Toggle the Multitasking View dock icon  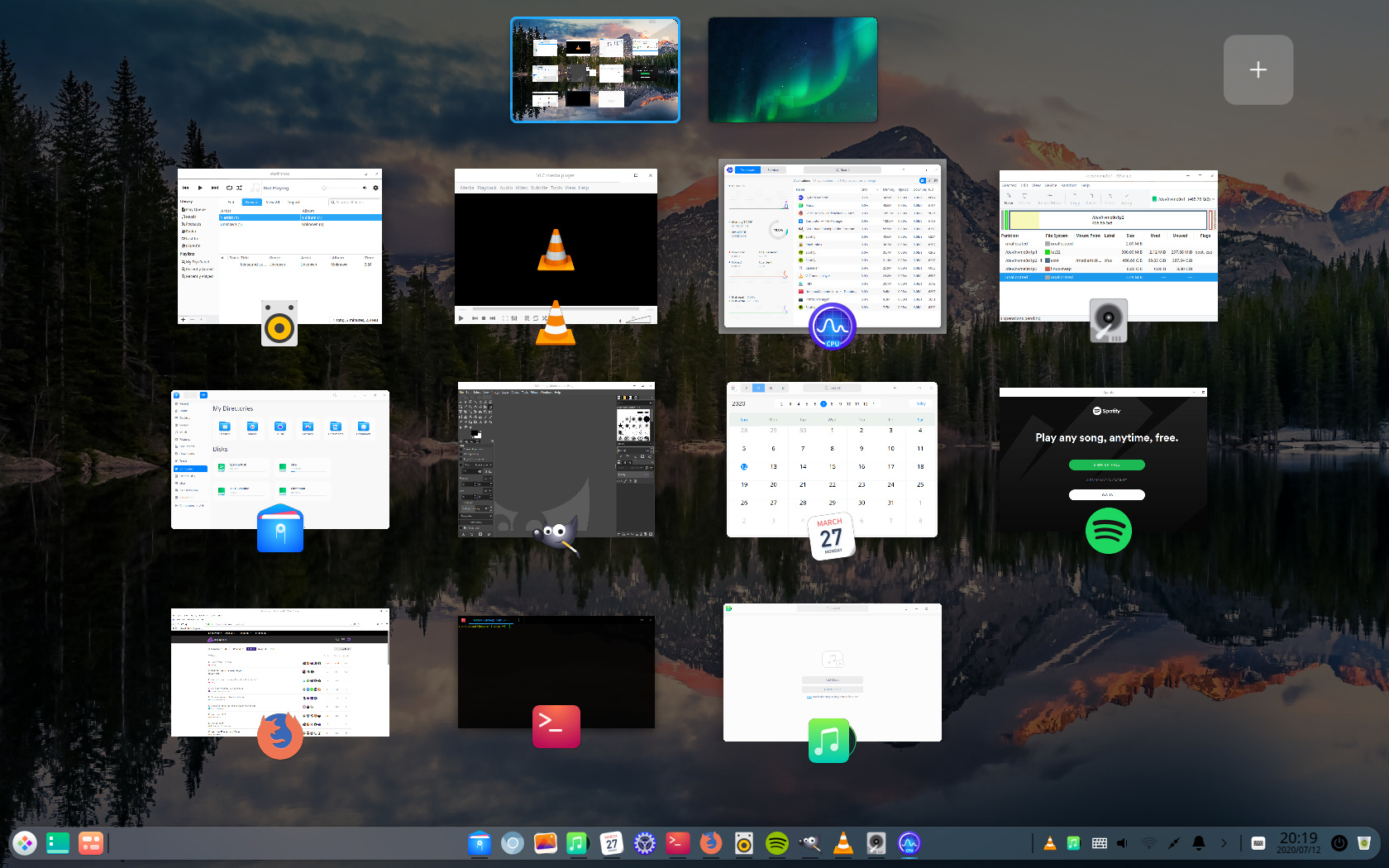(91, 843)
